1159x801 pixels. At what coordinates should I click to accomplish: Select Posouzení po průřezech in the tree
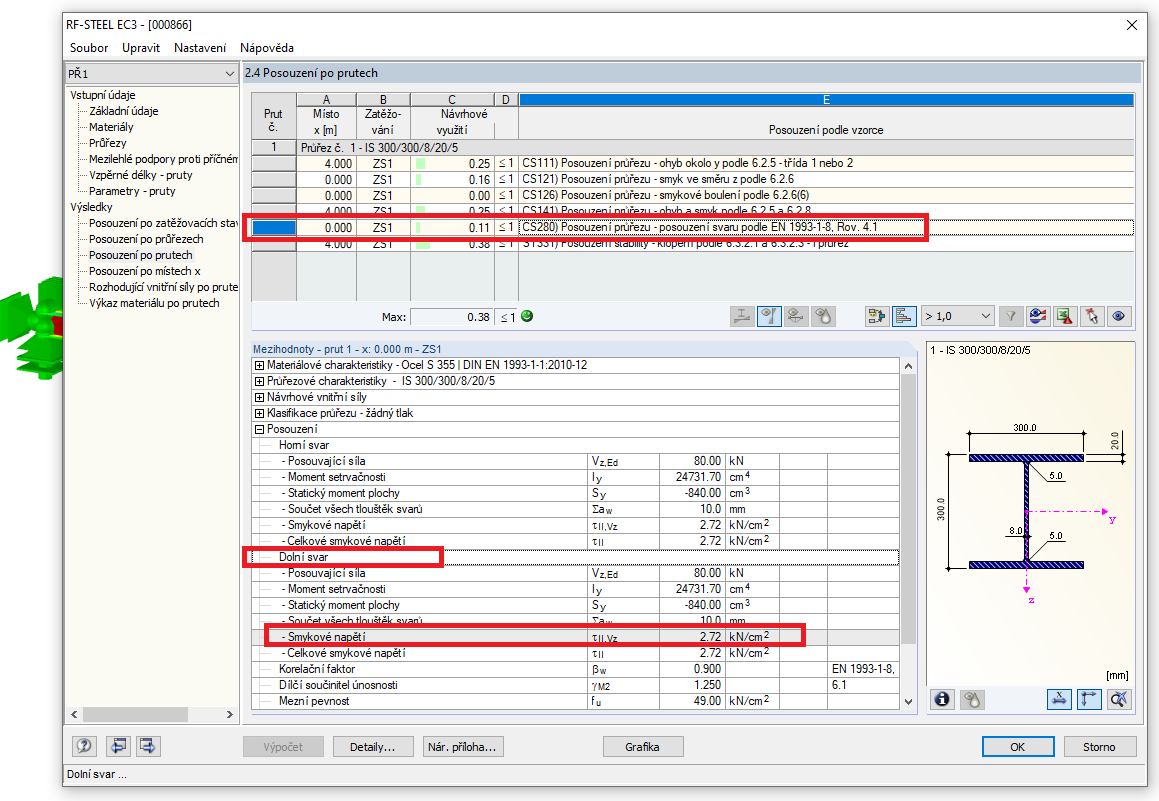click(146, 239)
